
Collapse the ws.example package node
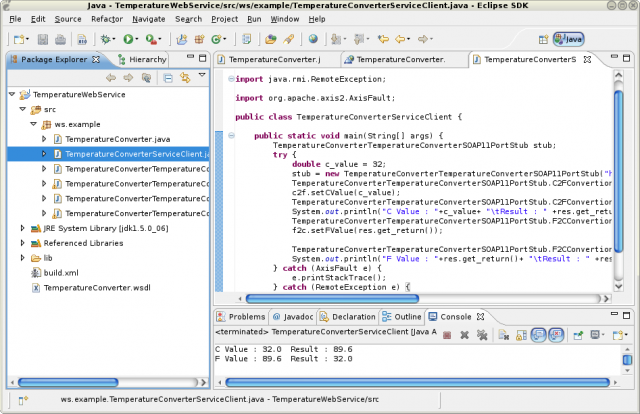[x=33, y=124]
